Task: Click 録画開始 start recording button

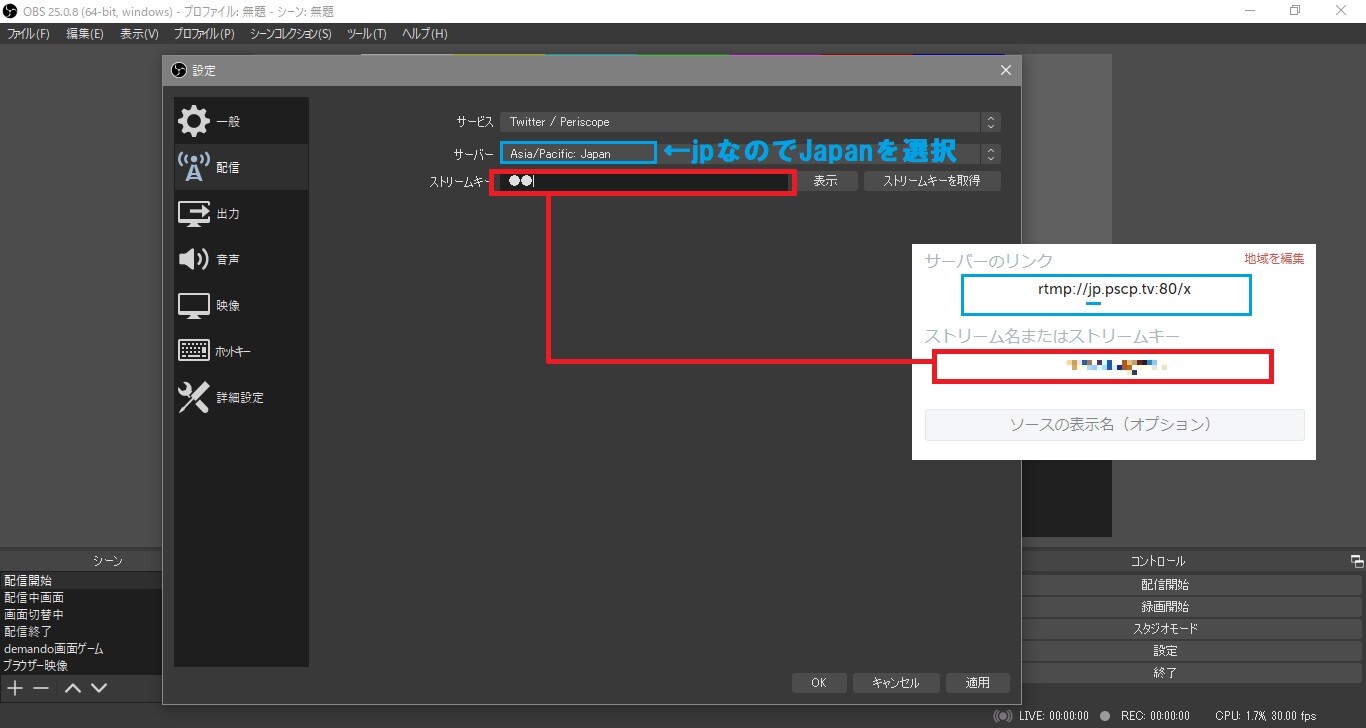Action: click(x=1165, y=607)
